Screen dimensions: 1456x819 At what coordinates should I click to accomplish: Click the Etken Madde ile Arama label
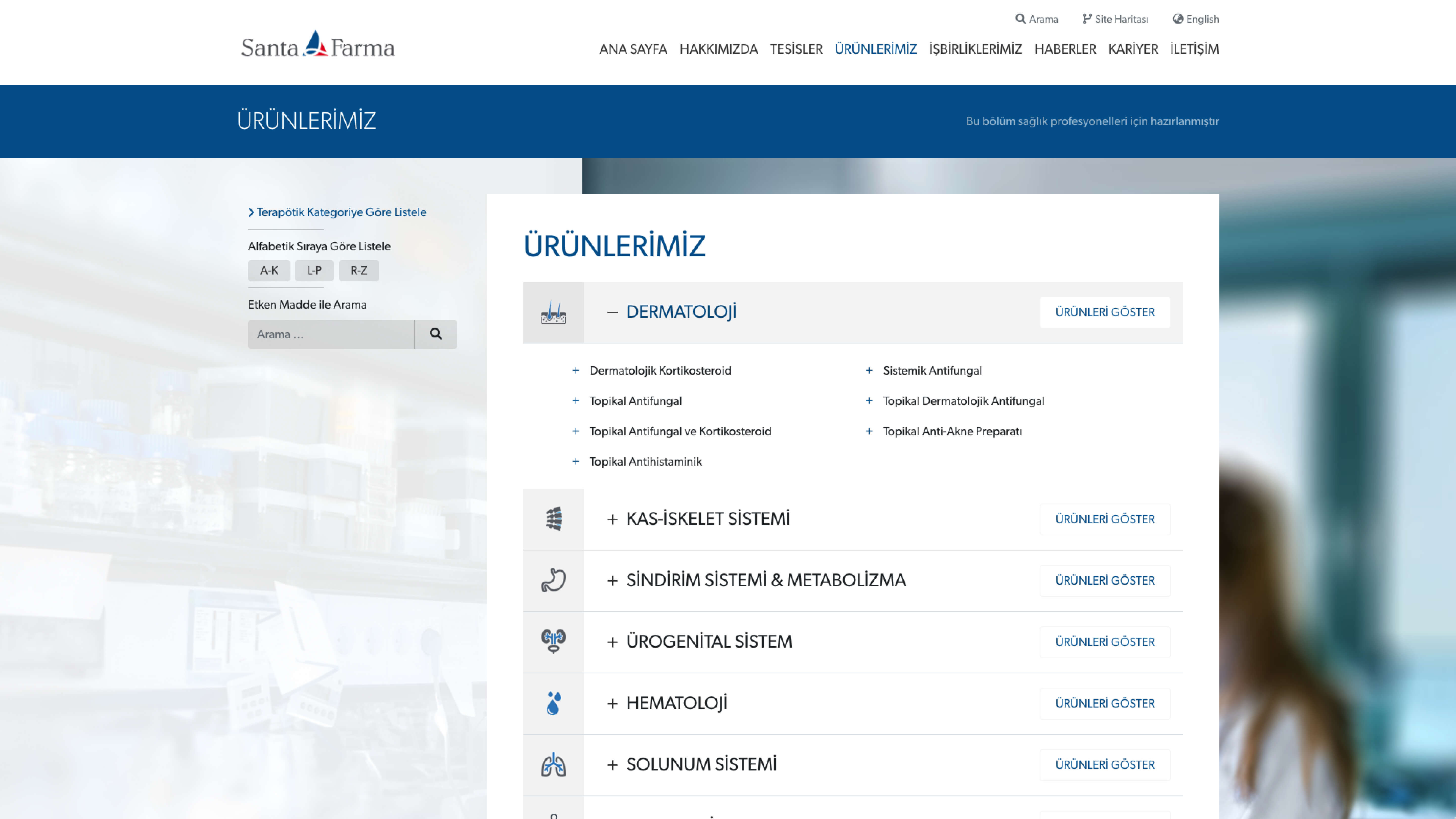coord(307,305)
